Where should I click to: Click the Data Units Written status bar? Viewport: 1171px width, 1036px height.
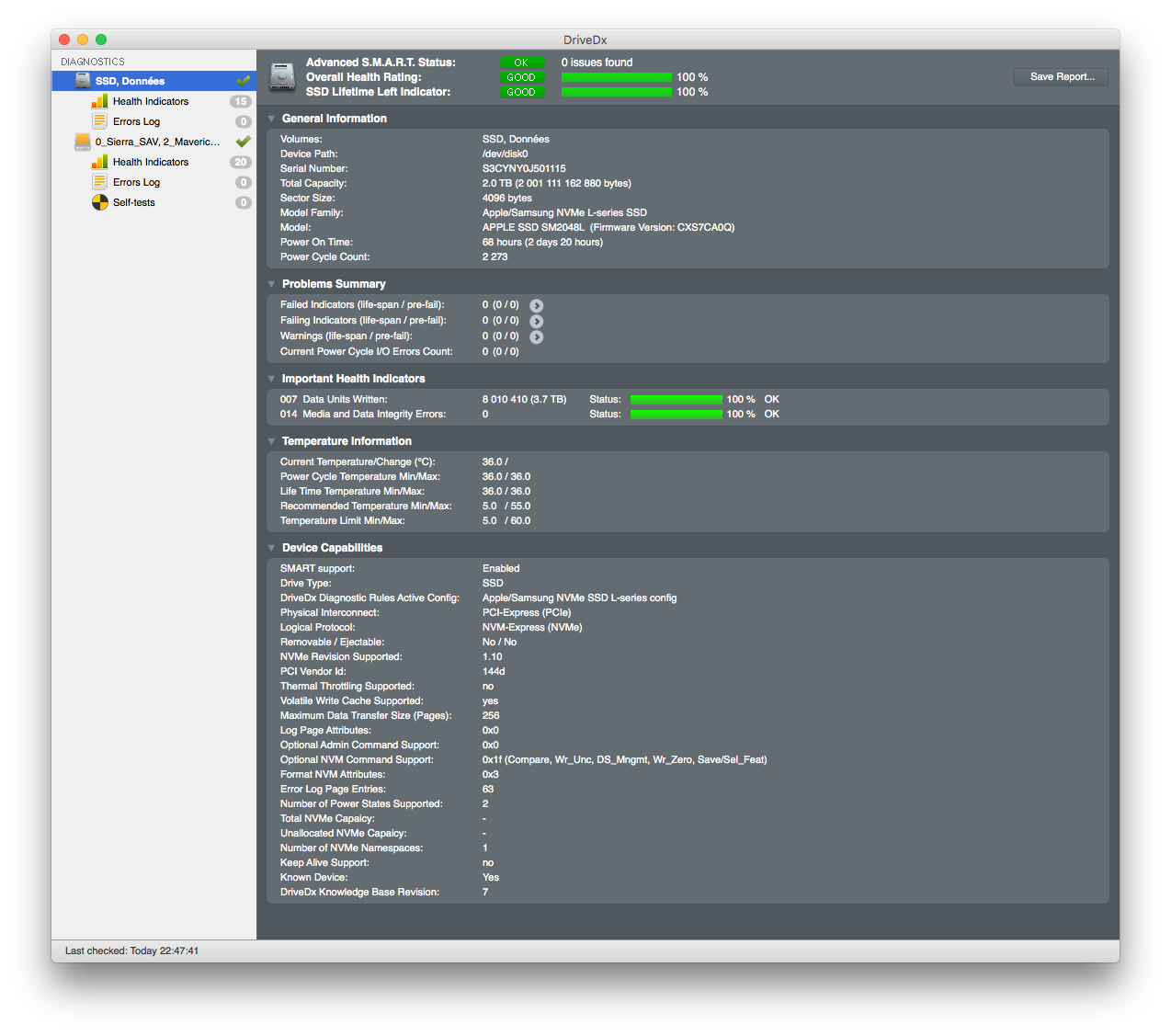click(676, 399)
